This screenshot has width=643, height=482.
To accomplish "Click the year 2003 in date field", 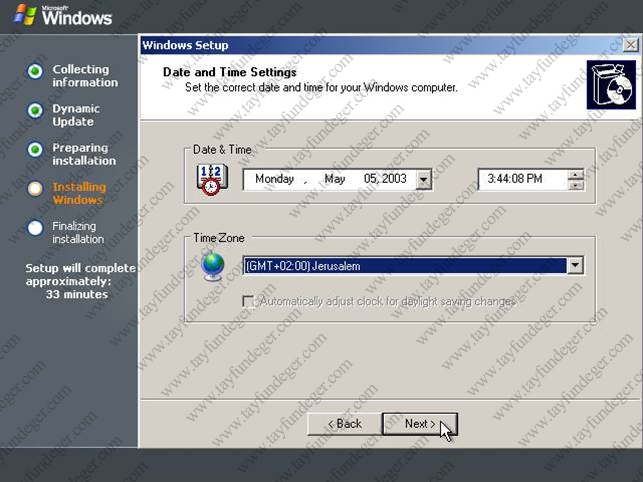I will tap(394, 179).
